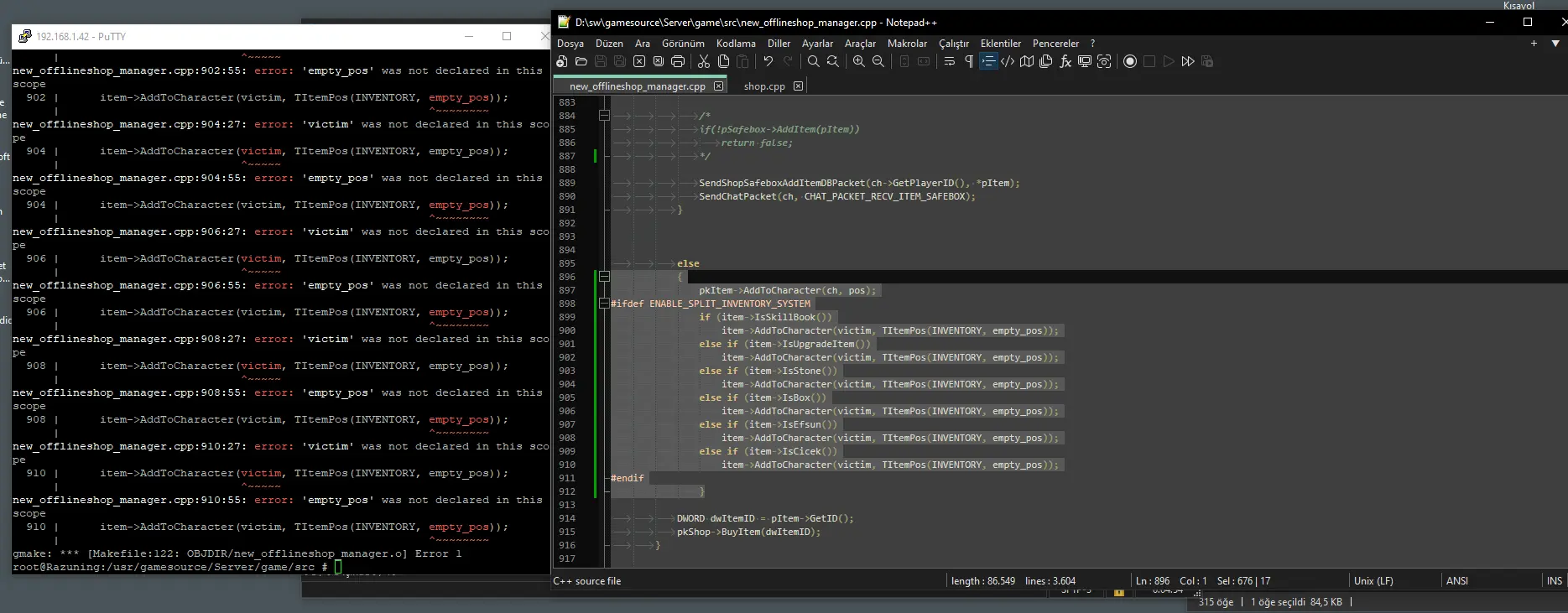The width and height of the screenshot is (1568, 613).
Task: Collapse the fold block at line 884
Action: pyautogui.click(x=604, y=116)
